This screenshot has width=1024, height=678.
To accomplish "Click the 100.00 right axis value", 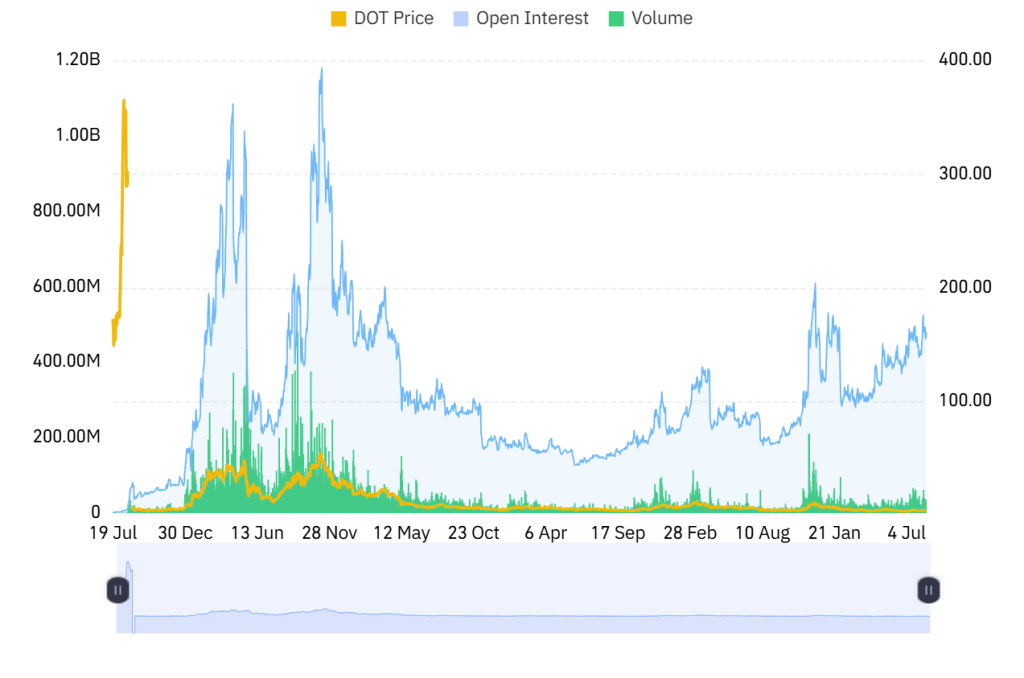I will [965, 400].
